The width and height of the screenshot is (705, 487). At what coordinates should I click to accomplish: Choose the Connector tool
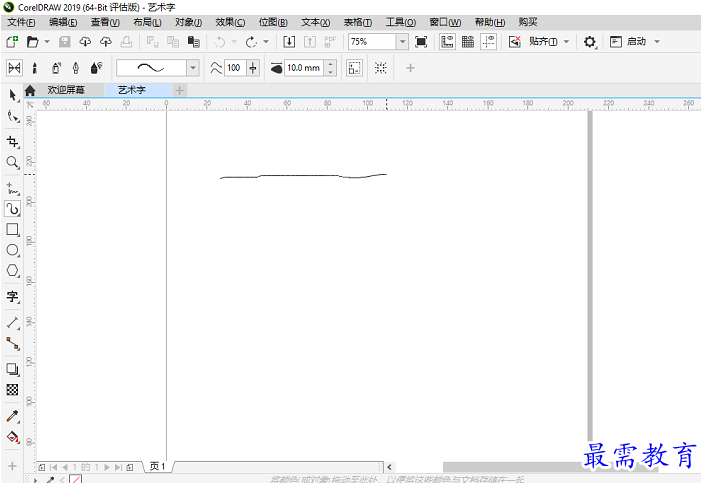tap(13, 344)
